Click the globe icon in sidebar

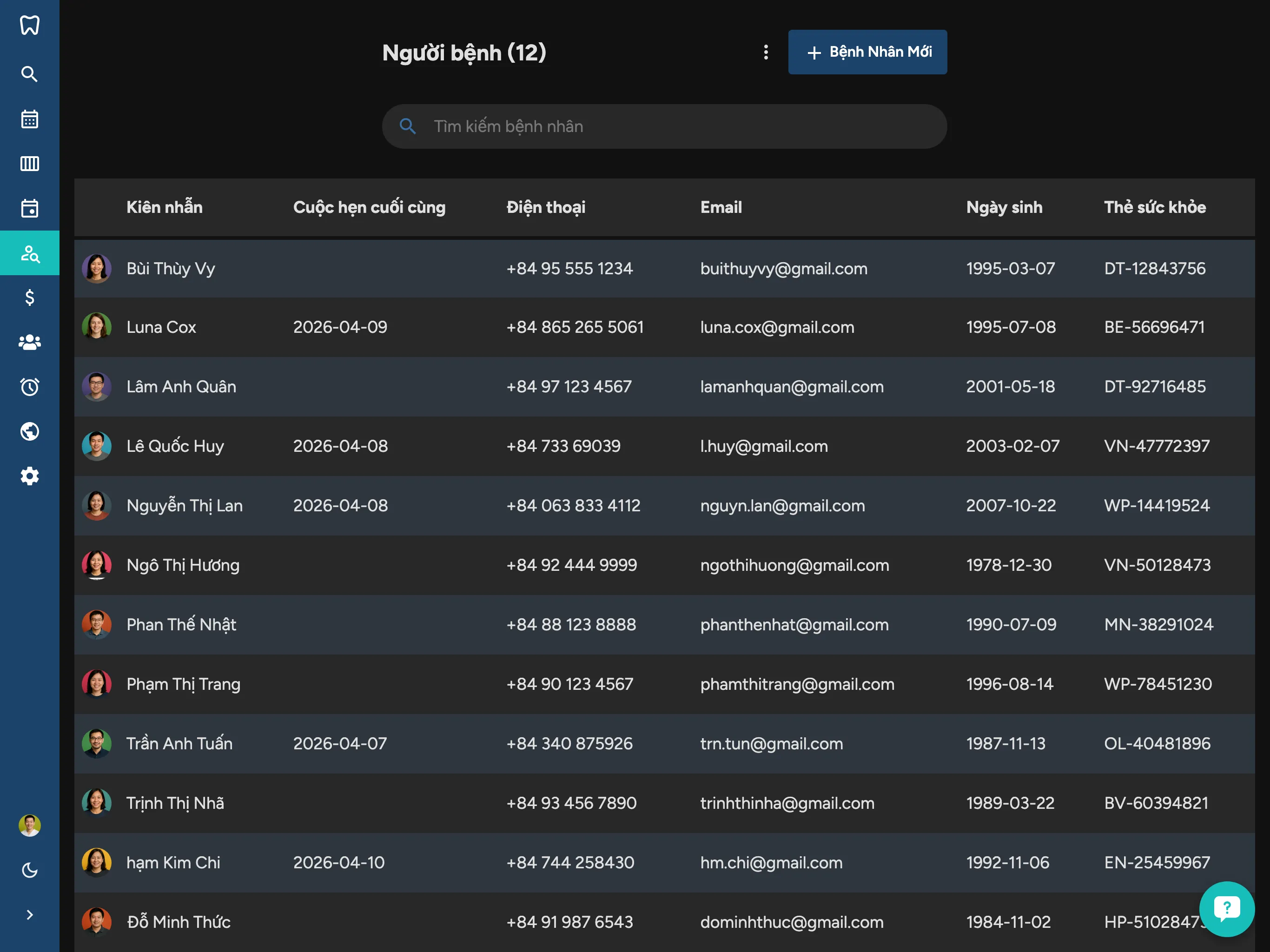pyautogui.click(x=29, y=431)
